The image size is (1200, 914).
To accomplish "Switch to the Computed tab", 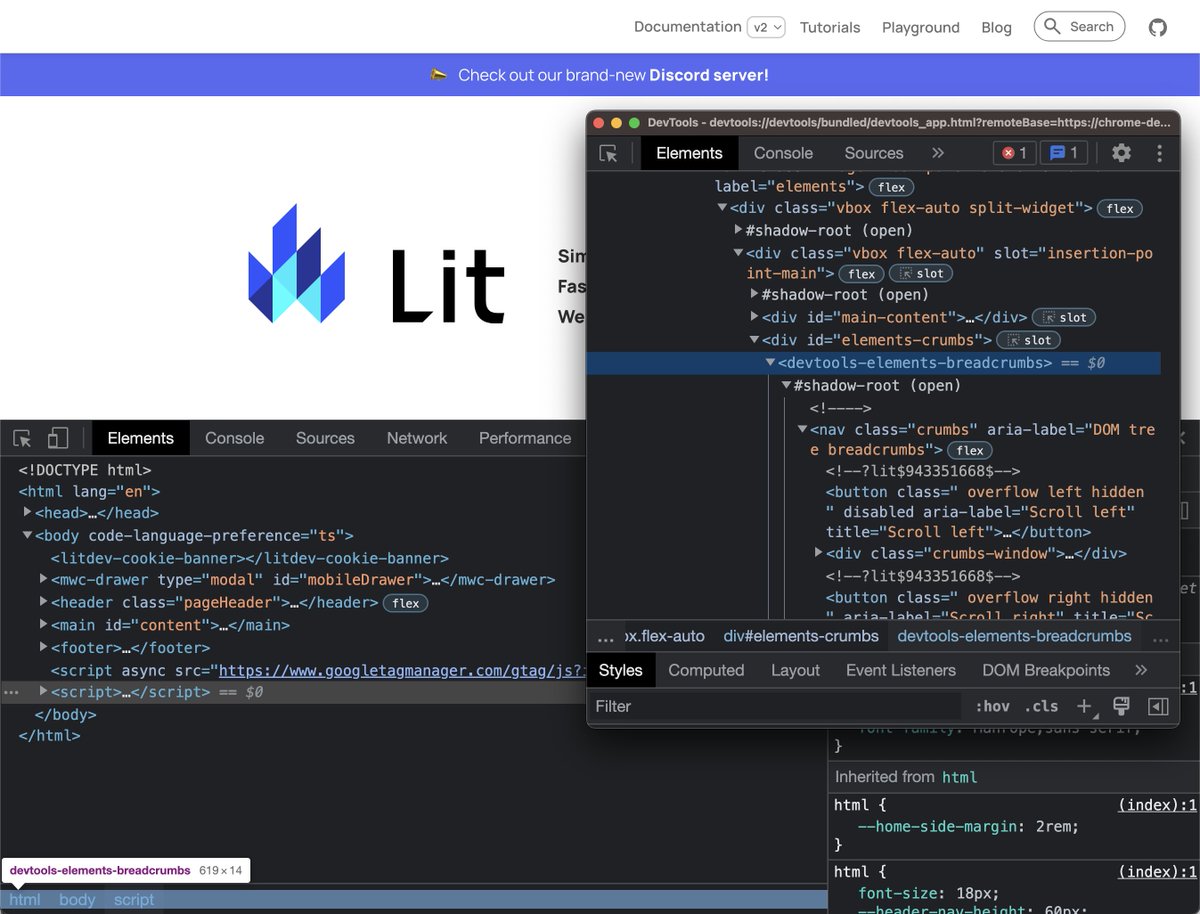I will coord(706,670).
